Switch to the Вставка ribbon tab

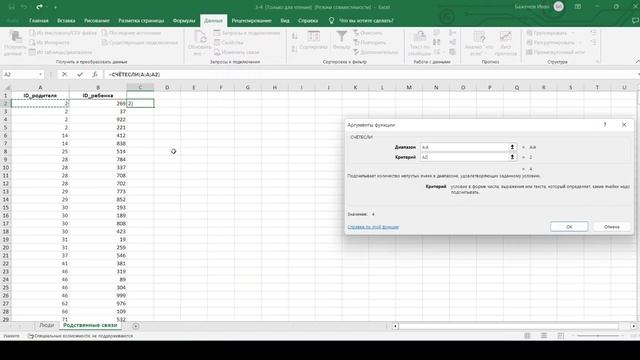coord(66,20)
